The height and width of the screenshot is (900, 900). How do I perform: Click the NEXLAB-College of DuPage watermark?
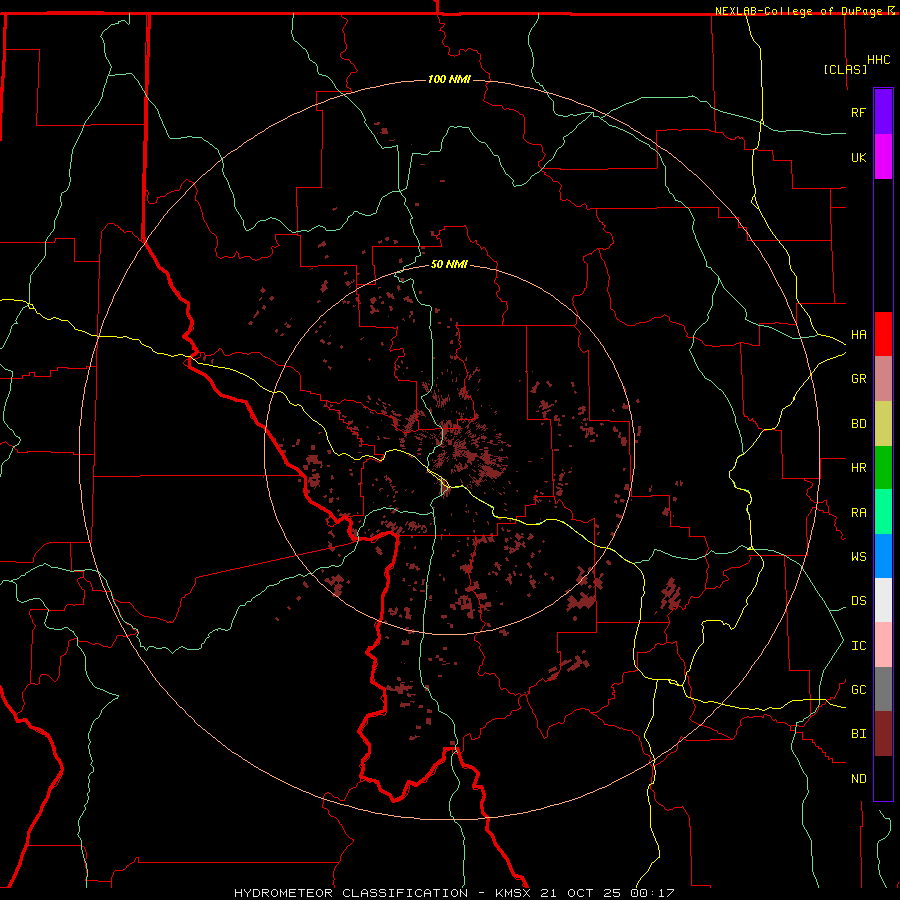[804, 11]
